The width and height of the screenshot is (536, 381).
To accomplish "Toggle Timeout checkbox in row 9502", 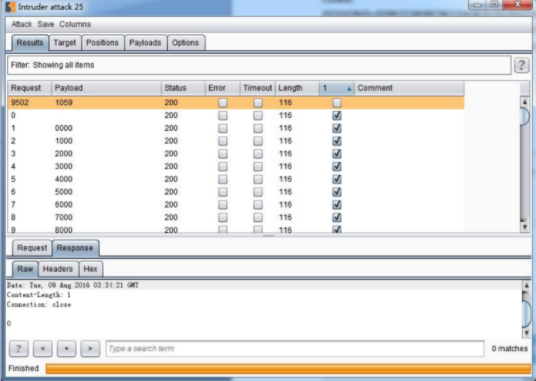I will 258,103.
